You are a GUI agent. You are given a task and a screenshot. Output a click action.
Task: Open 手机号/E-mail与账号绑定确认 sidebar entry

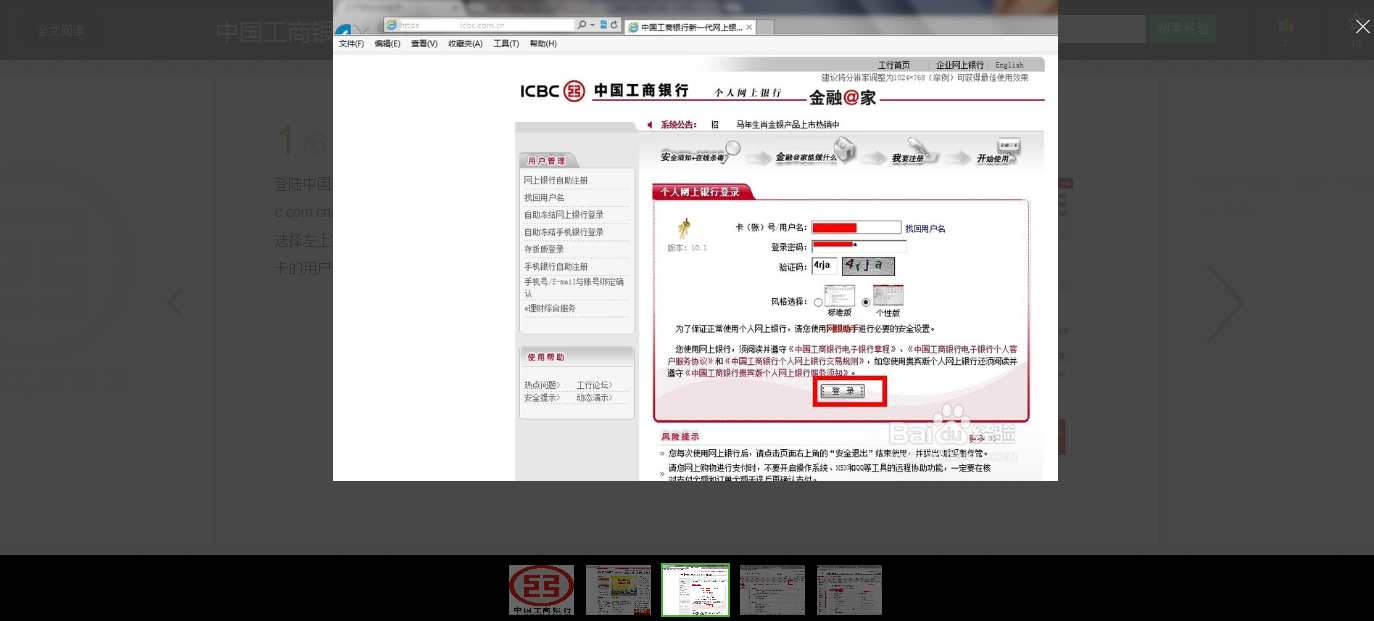click(x=574, y=288)
